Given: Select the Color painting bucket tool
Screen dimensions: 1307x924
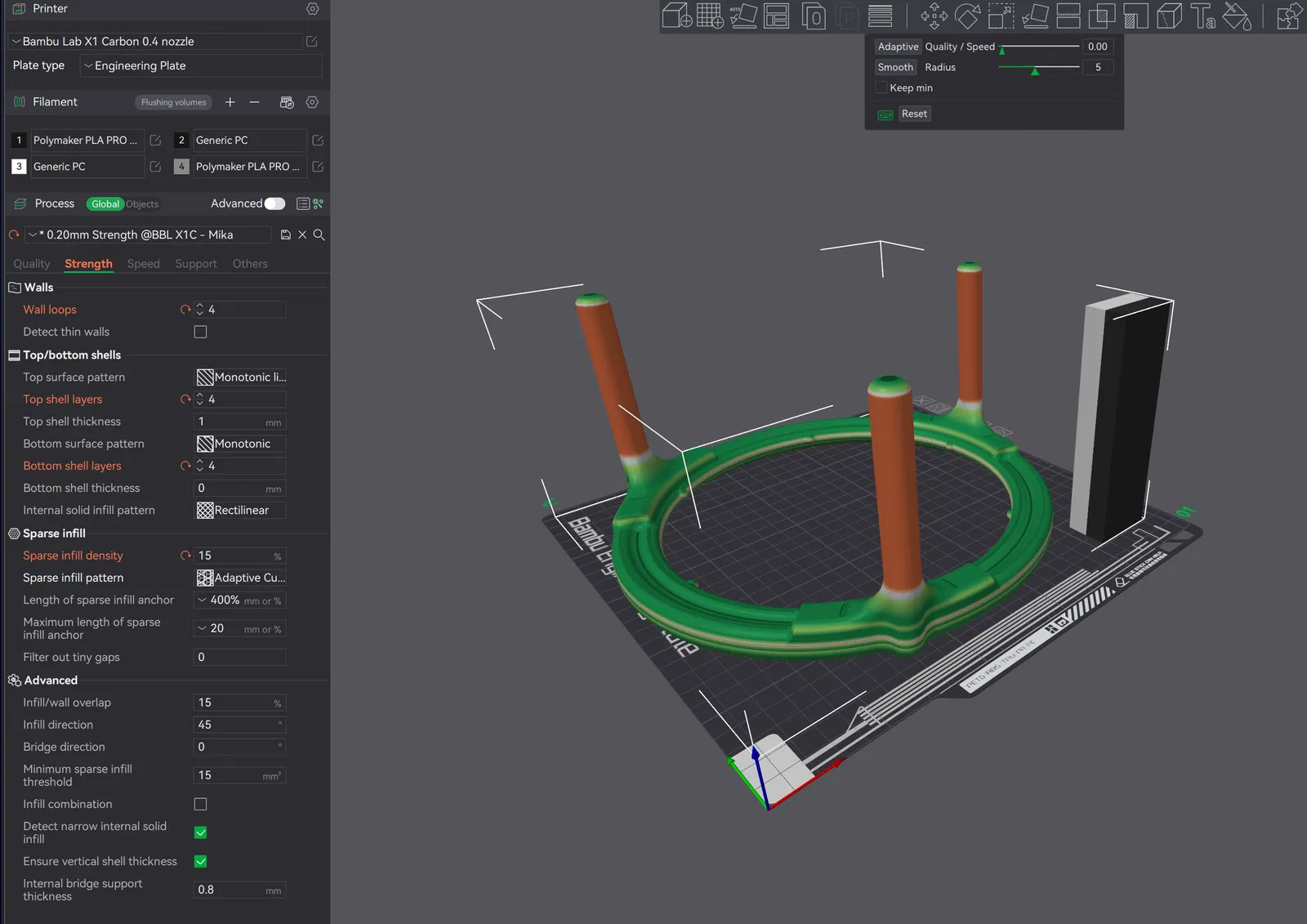Looking at the screenshot, I should point(1237,16).
